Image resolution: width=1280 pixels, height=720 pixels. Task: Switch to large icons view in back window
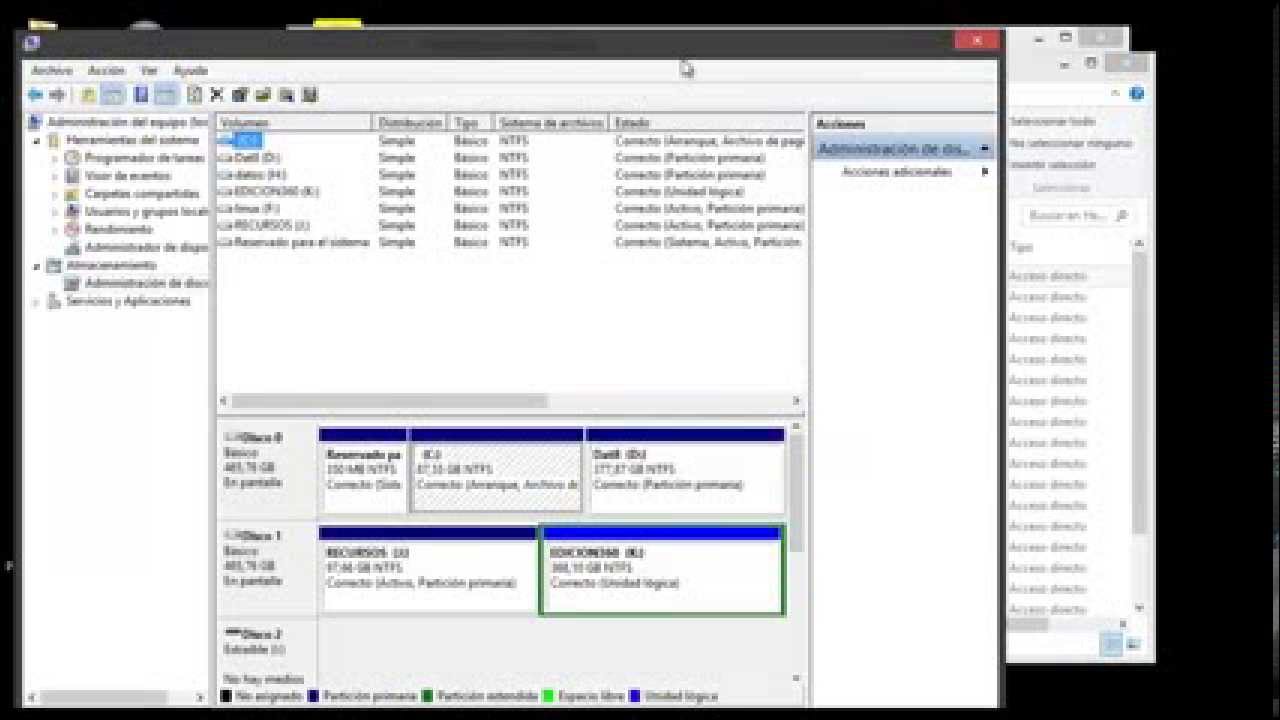tap(1133, 645)
